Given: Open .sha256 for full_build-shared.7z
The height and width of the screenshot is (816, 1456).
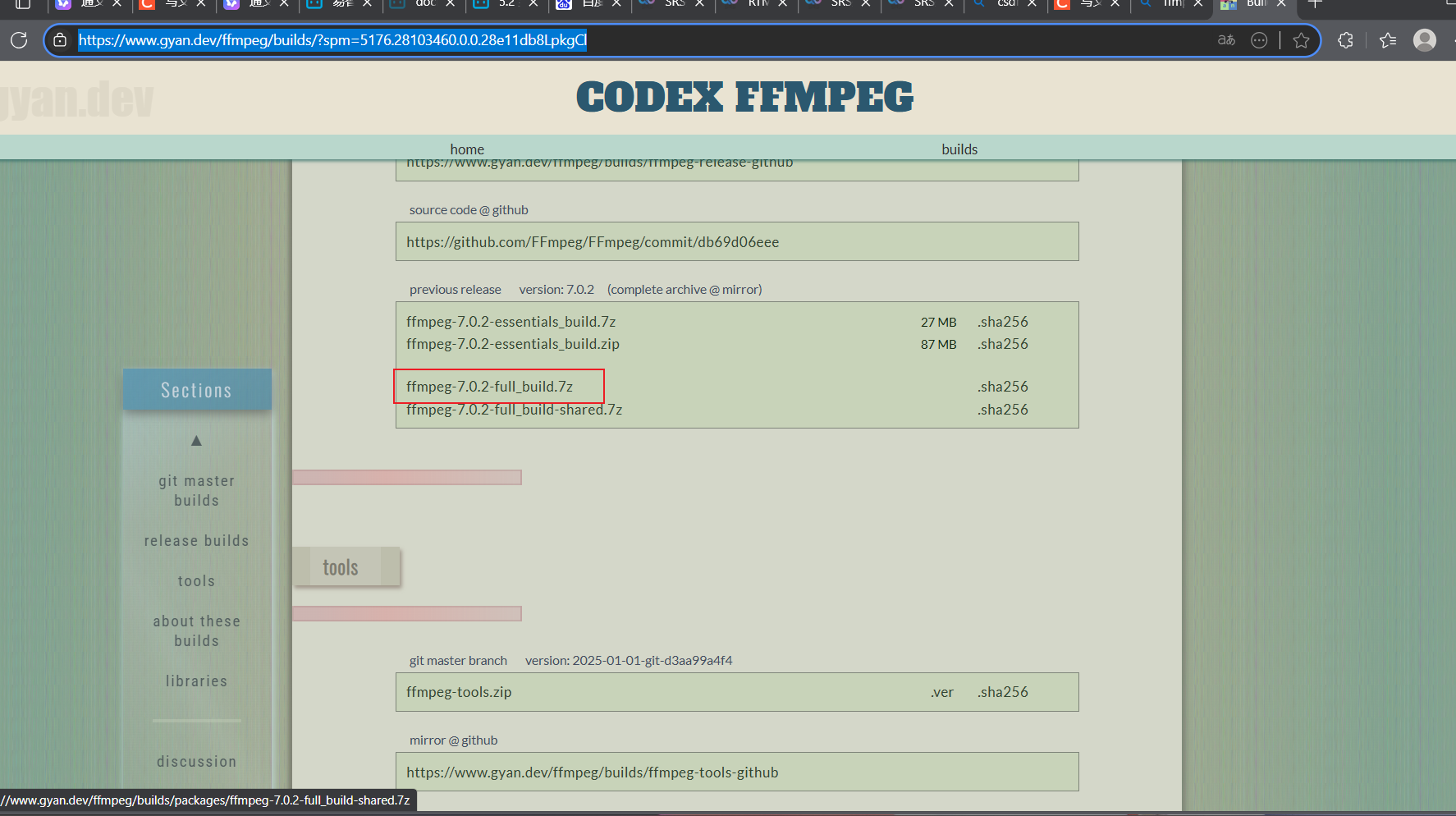Looking at the screenshot, I should tap(1002, 410).
